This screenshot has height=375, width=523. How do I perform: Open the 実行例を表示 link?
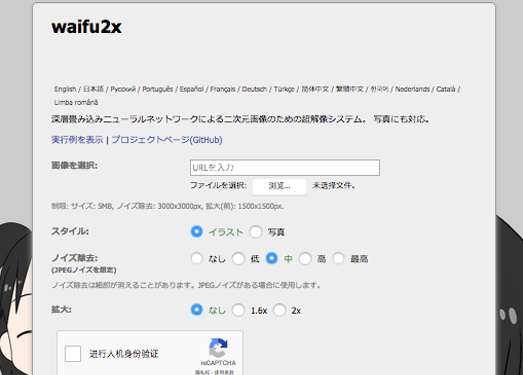click(x=77, y=140)
